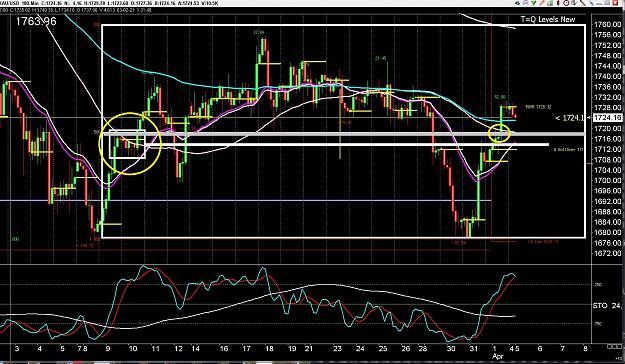
Task: Click the 1692.00 price axis label
Action: (608, 201)
